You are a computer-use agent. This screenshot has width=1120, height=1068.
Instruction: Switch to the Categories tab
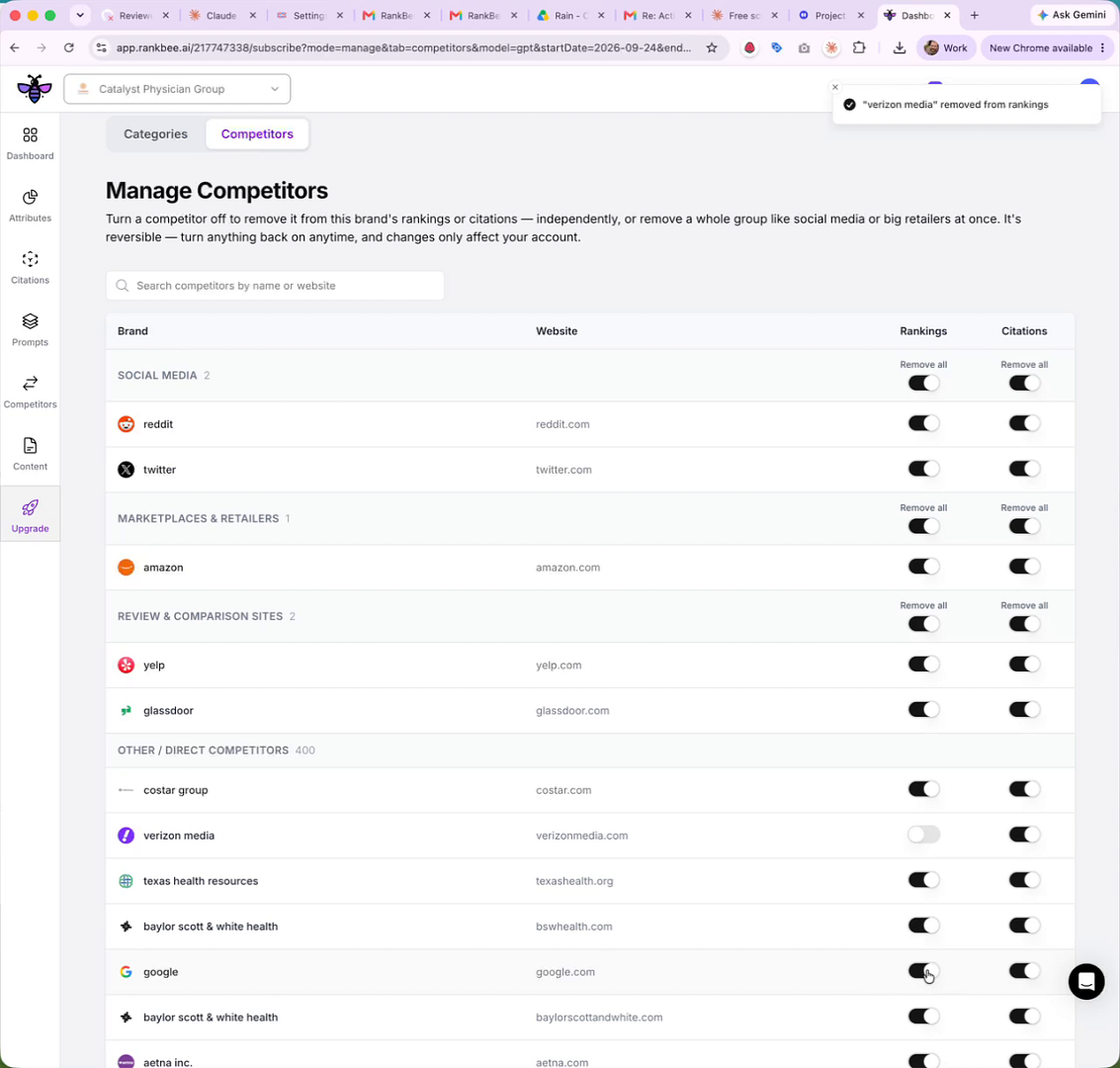coord(156,134)
